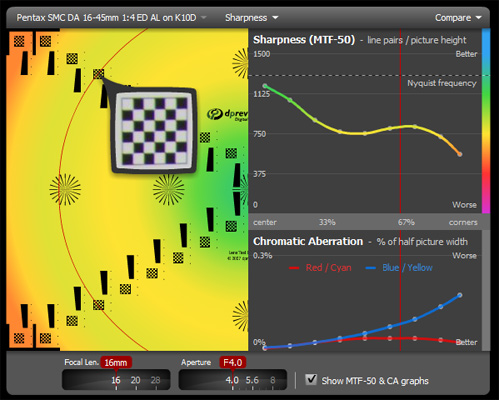Image resolution: width=499 pixels, height=400 pixels.
Task: Set focal length to 28 on the slider
Action: [155, 380]
